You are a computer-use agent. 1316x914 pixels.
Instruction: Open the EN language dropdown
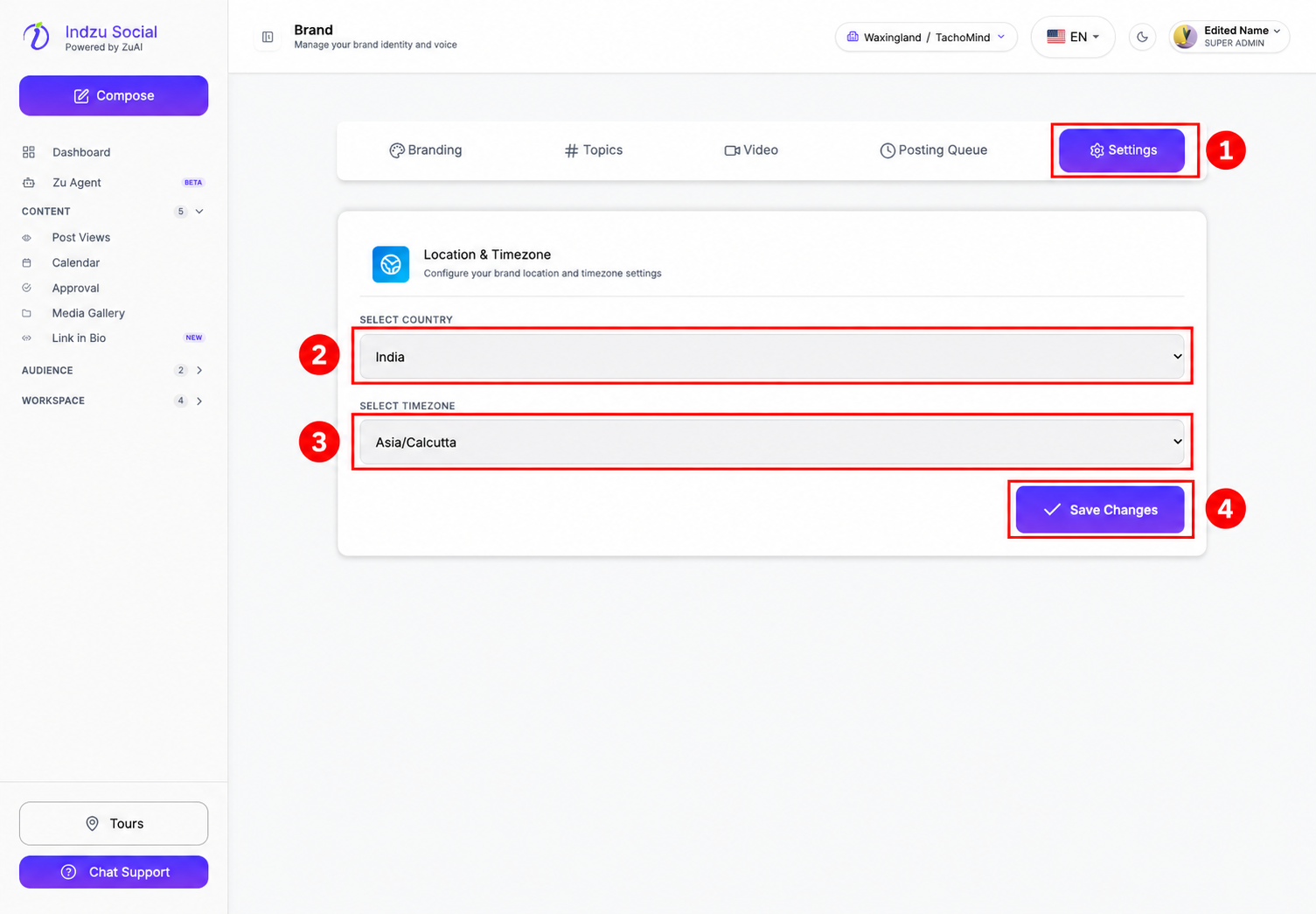(x=1073, y=37)
